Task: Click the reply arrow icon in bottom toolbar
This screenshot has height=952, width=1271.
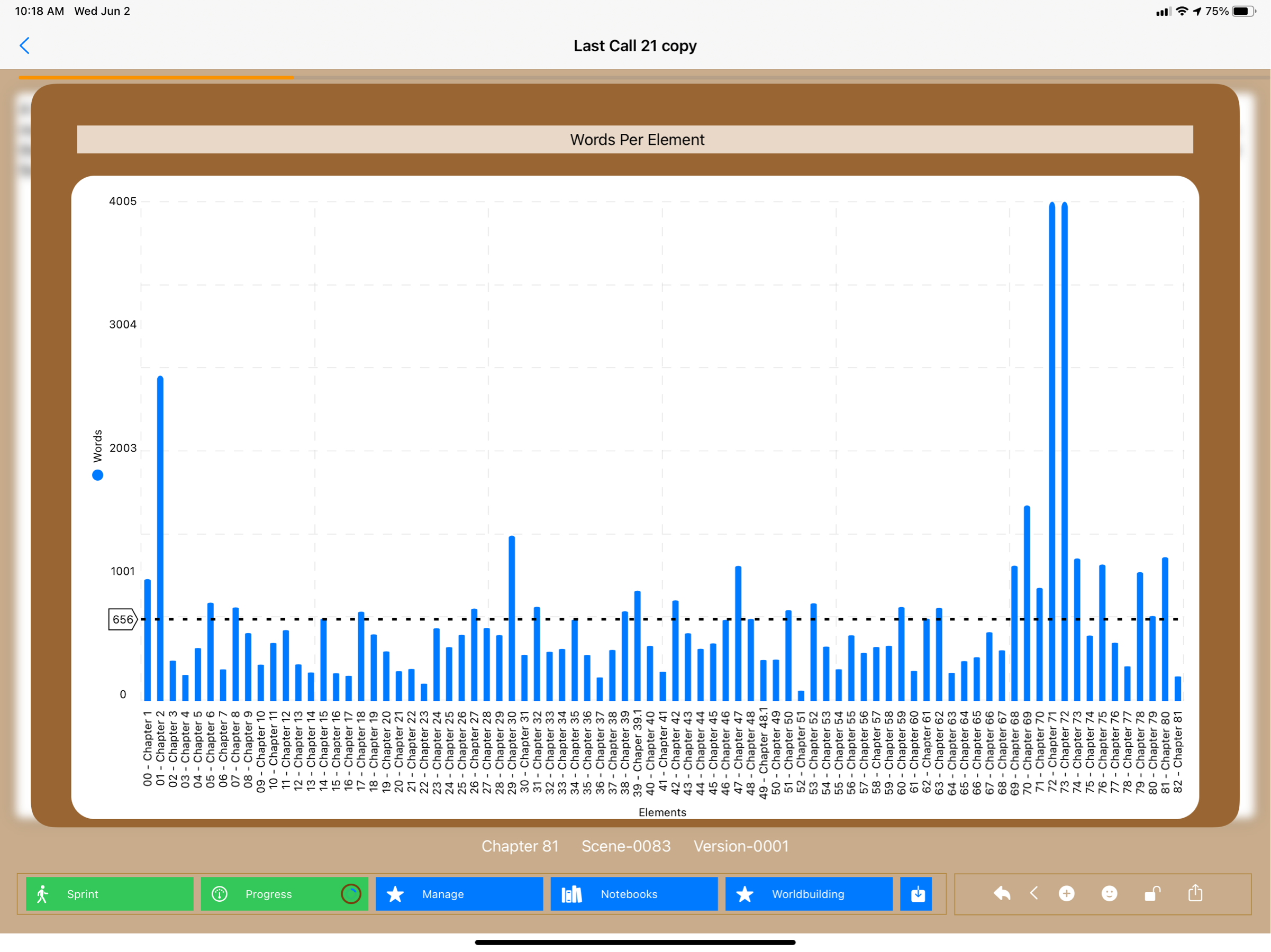Action: (1002, 893)
